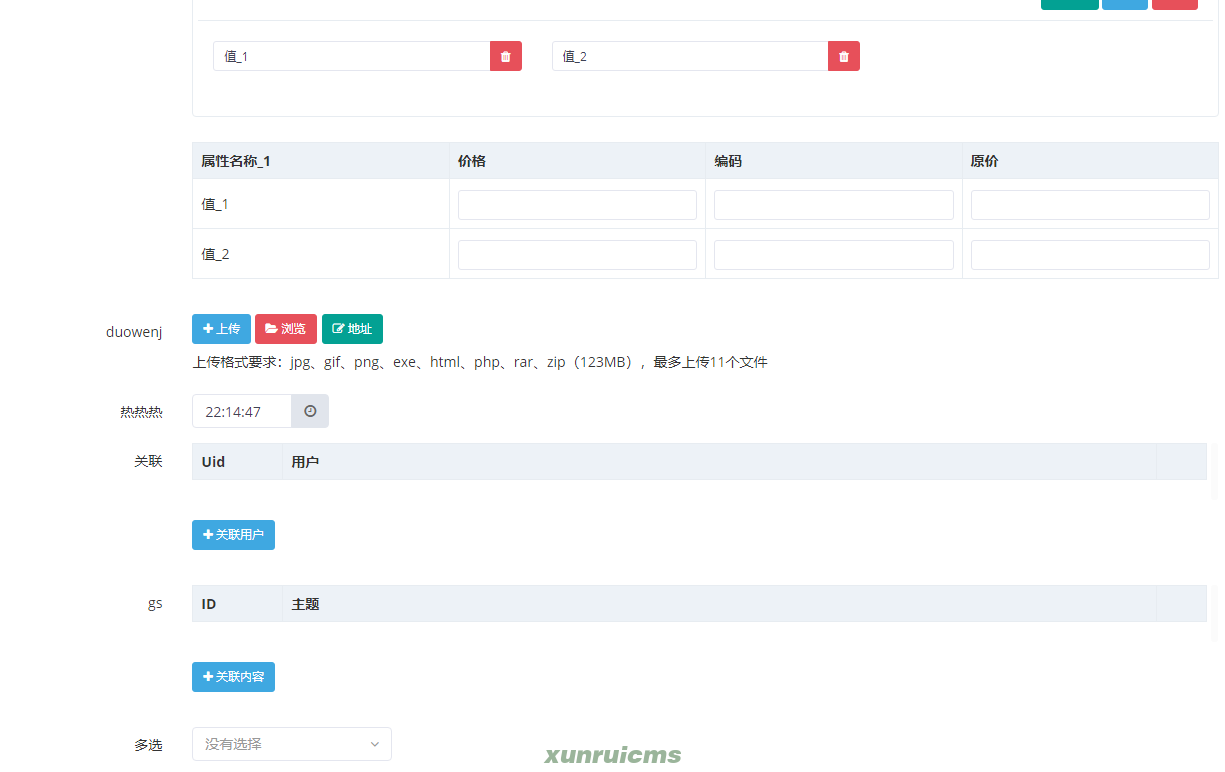Focus 价格 input for row 值_1

point(577,205)
